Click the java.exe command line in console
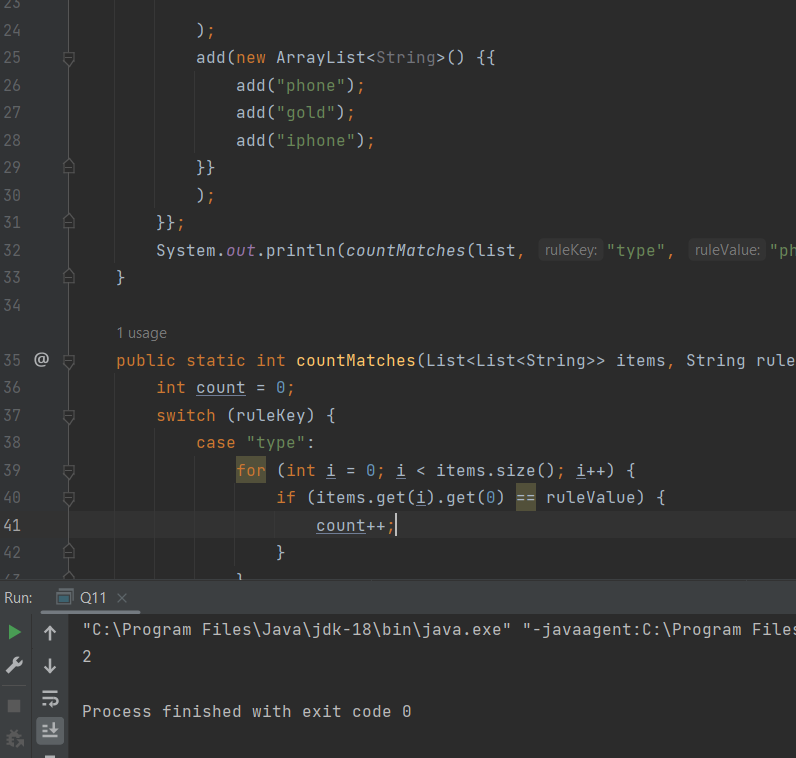 439,630
